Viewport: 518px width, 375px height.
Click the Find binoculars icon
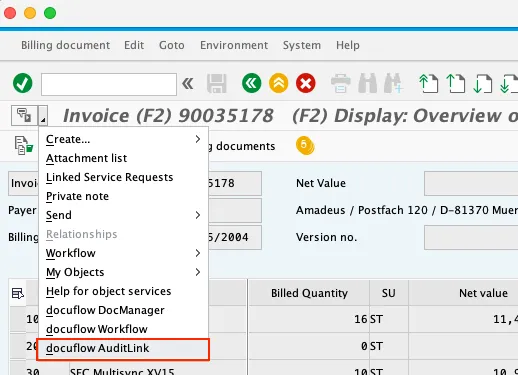coord(367,83)
